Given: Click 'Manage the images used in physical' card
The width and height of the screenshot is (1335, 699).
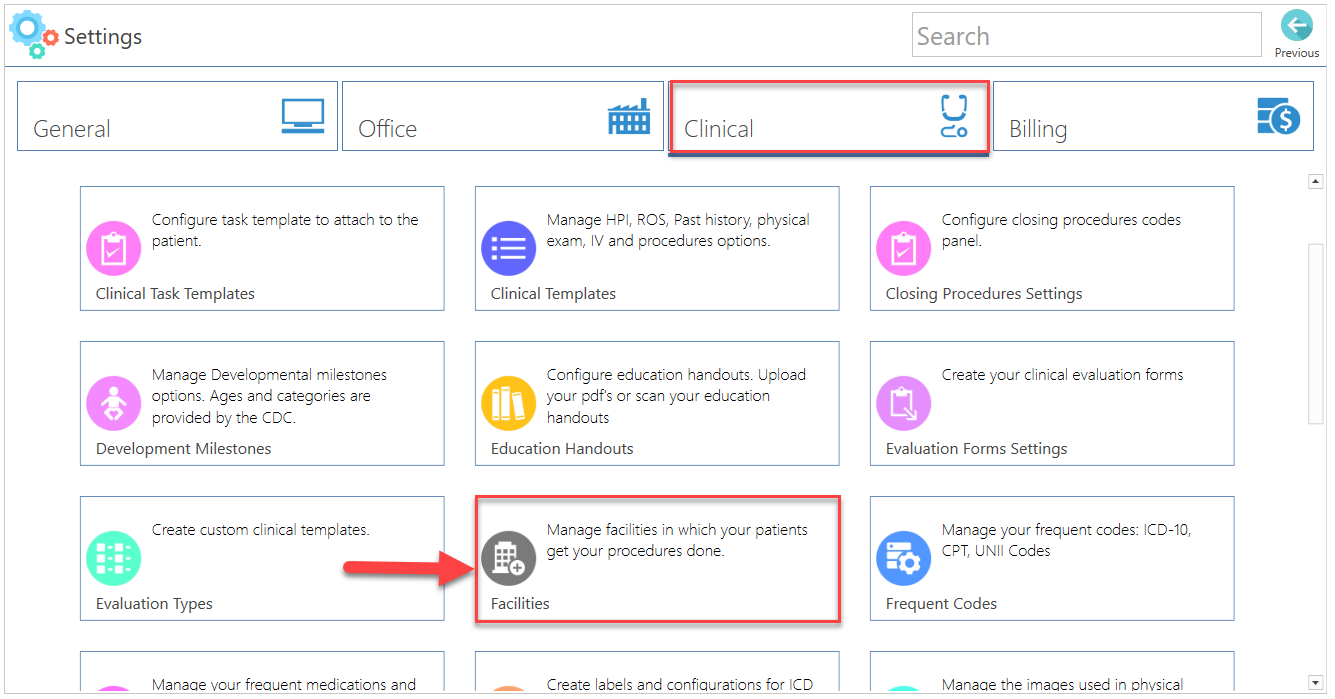Looking at the screenshot, I should pos(1052,672).
